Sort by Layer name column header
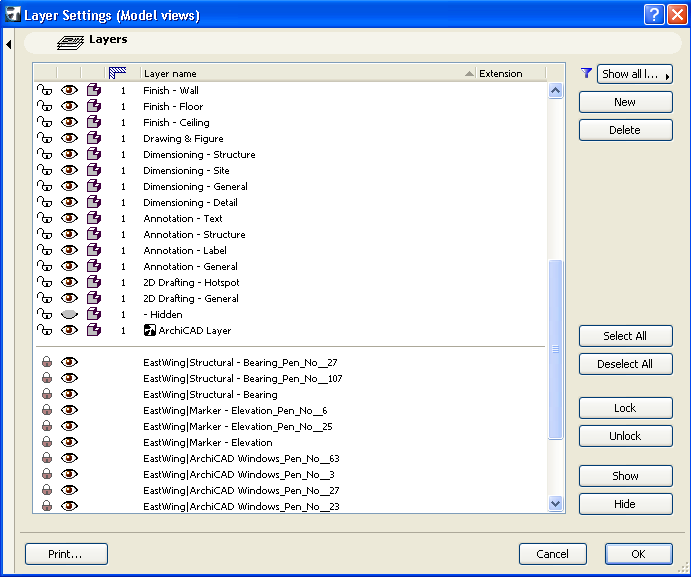This screenshot has width=692, height=577. (309, 73)
